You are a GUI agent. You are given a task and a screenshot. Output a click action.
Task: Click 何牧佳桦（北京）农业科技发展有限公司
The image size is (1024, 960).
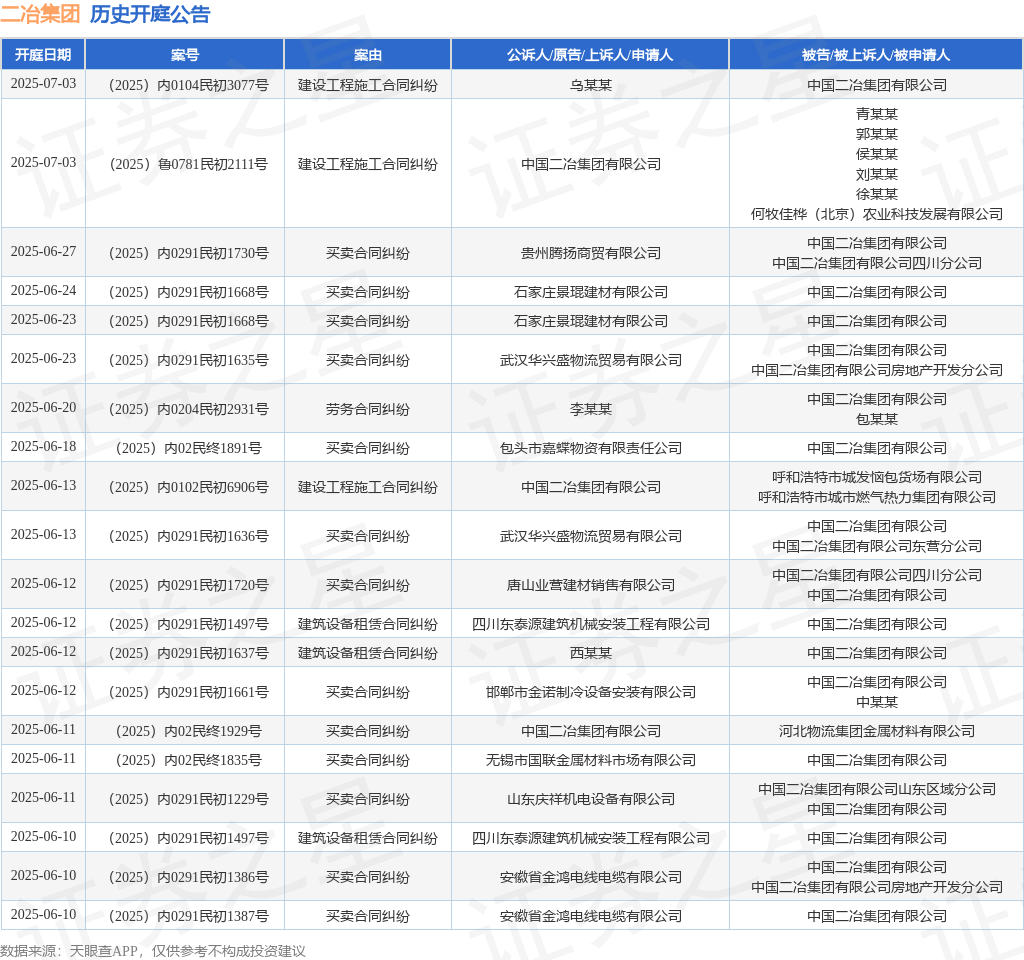pyautogui.click(x=876, y=214)
